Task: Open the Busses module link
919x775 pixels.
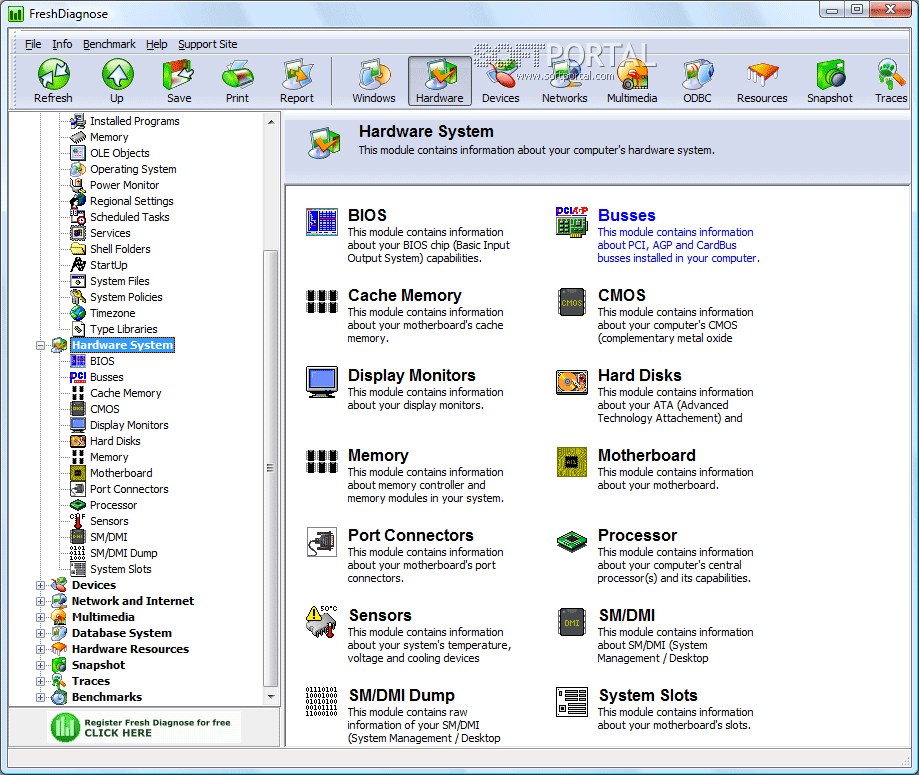Action: pyautogui.click(x=627, y=215)
